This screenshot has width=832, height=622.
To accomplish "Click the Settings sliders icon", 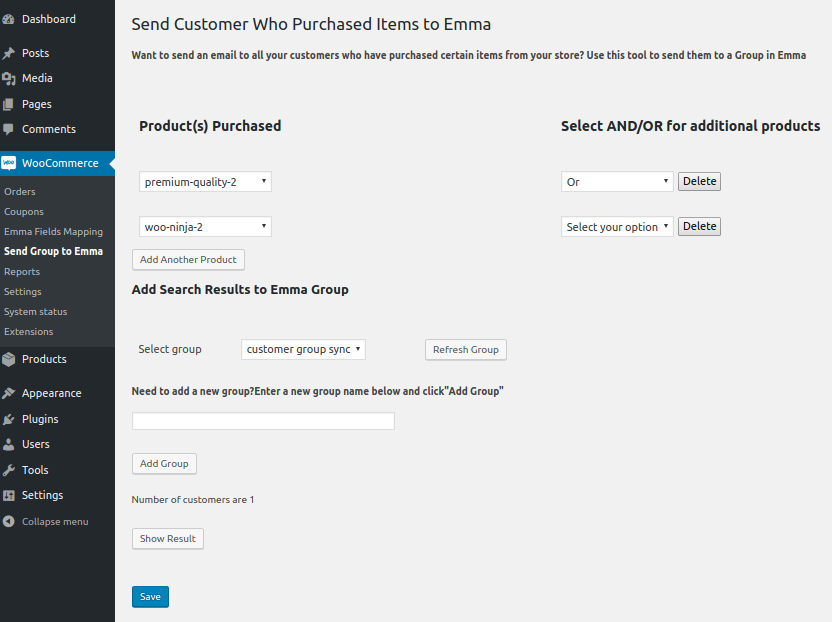I will click(x=8, y=496).
